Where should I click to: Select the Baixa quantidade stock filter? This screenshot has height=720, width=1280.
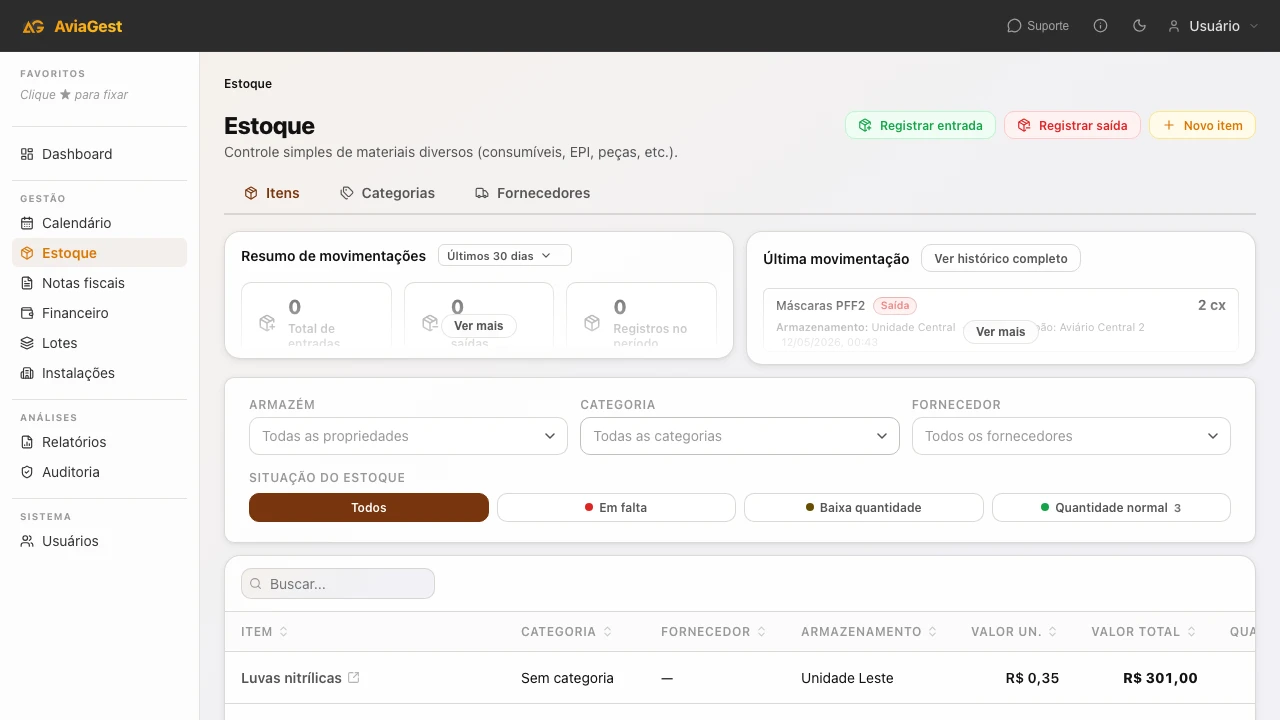(x=864, y=508)
